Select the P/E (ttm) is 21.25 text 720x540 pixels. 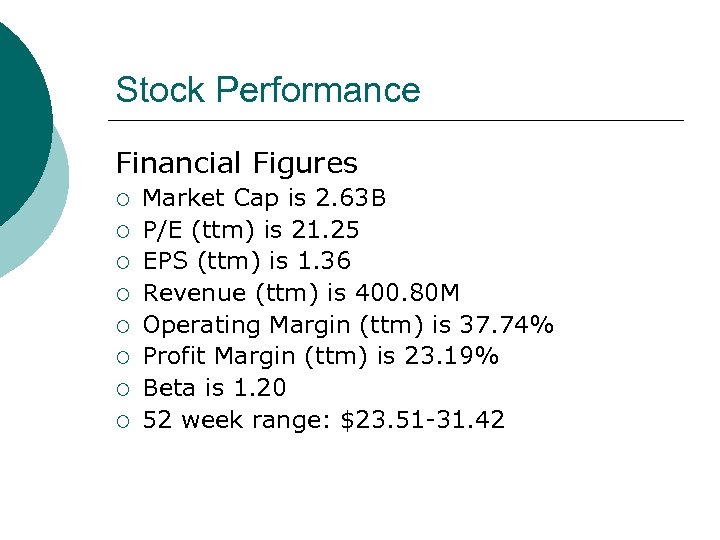coord(251,230)
